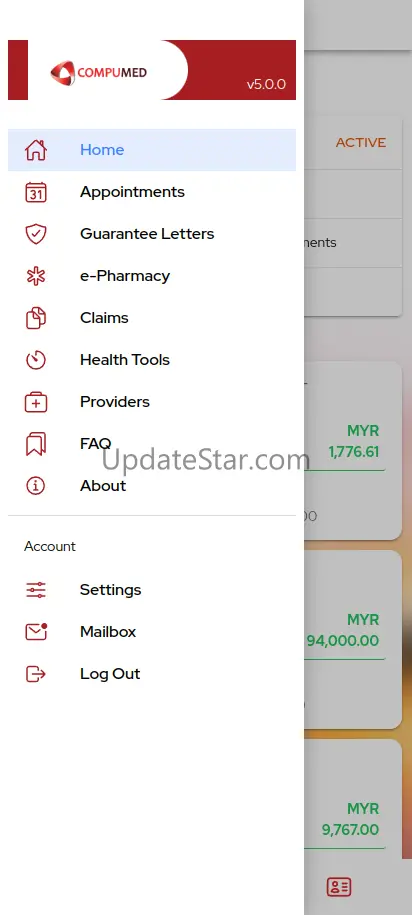
Task: Choose the Providers menu label
Action: tap(114, 402)
